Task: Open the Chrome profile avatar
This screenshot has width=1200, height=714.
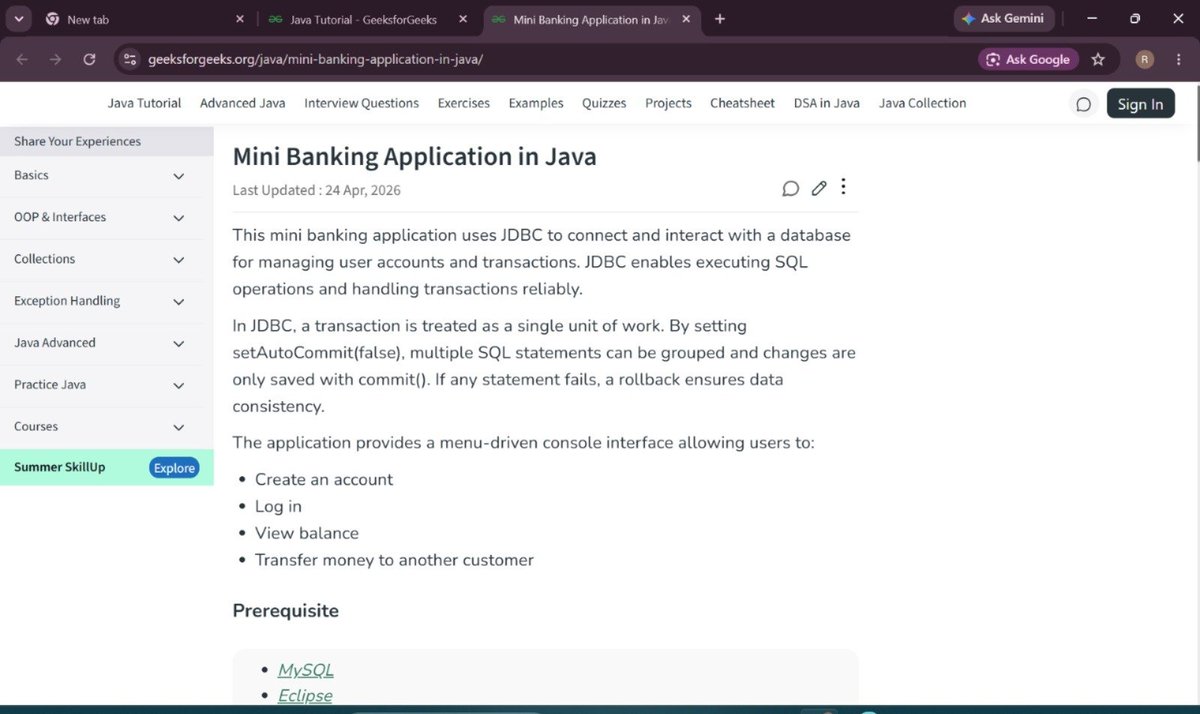Action: pyautogui.click(x=1145, y=59)
